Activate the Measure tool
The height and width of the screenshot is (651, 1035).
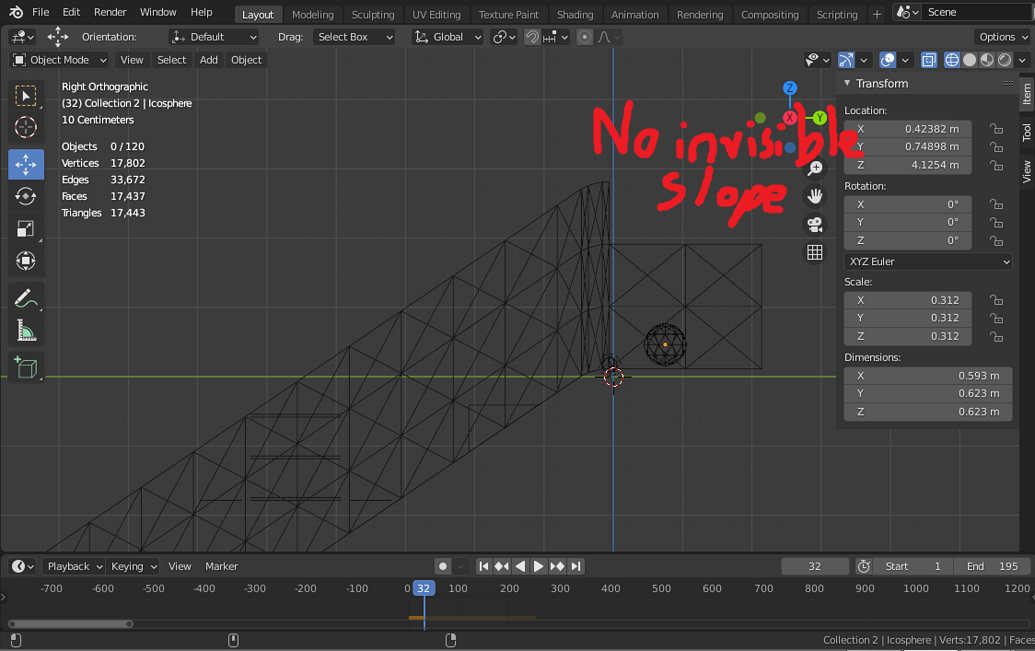[27, 329]
